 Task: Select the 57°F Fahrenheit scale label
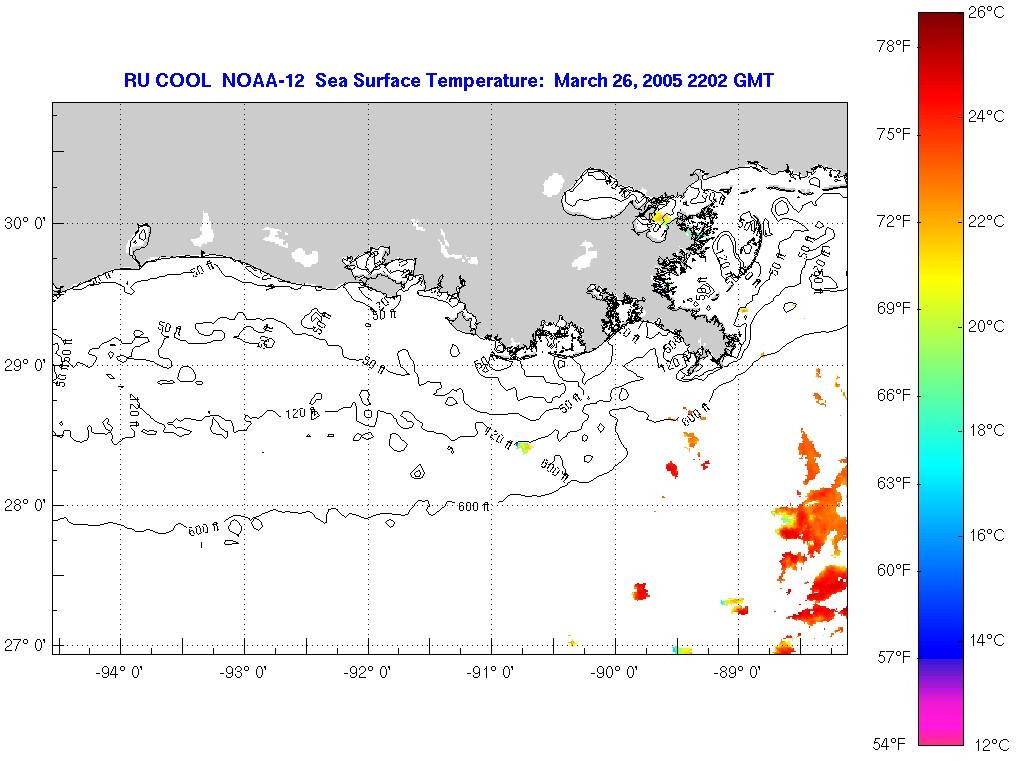[894, 658]
